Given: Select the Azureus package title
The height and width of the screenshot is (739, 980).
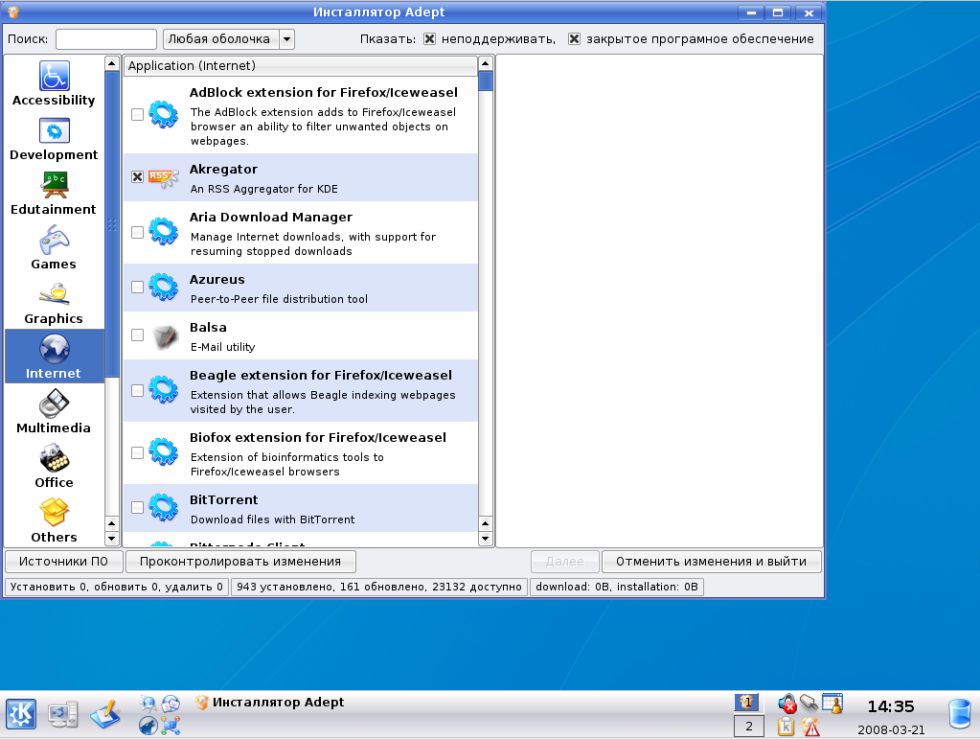Looking at the screenshot, I should [217, 279].
